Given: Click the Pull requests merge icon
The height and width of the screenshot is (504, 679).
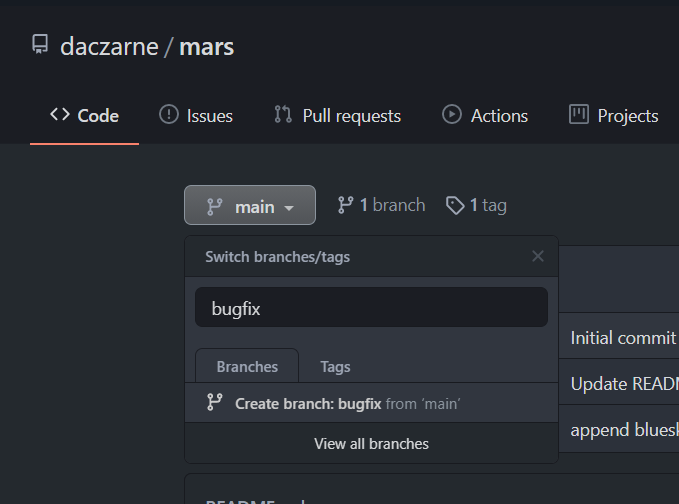Looking at the screenshot, I should (x=283, y=115).
